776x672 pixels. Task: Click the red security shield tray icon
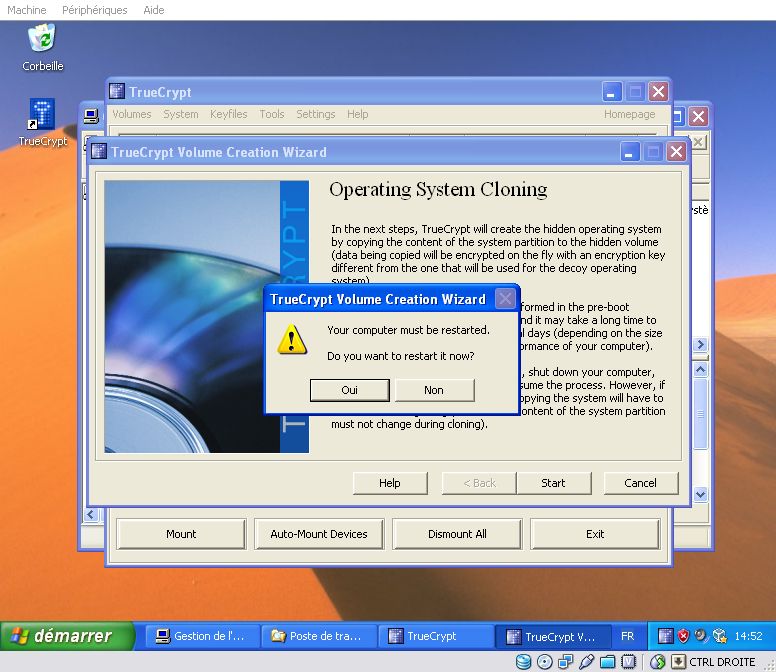[x=683, y=636]
